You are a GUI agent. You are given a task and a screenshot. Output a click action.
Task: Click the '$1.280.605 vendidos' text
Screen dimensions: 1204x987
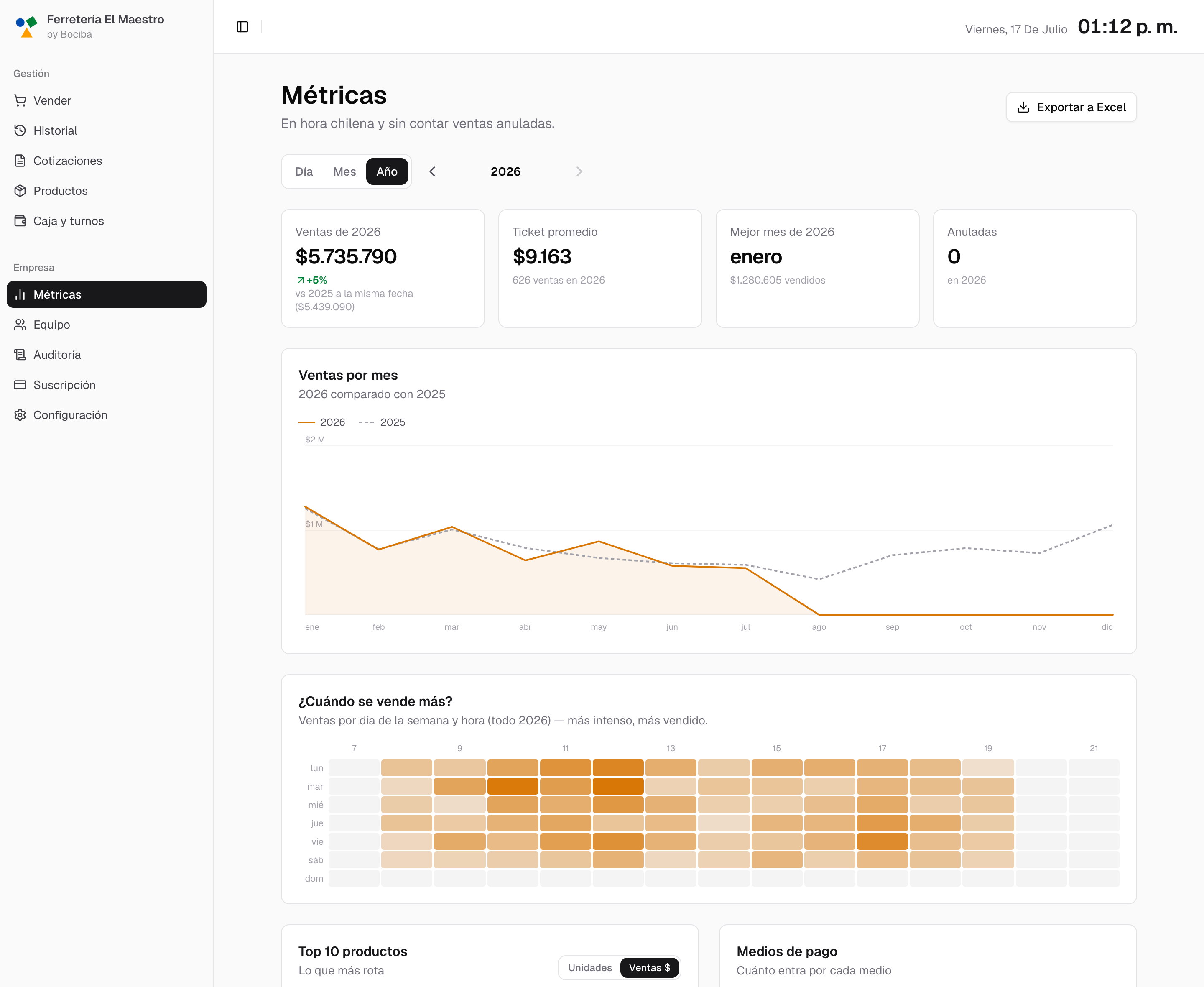coord(778,280)
